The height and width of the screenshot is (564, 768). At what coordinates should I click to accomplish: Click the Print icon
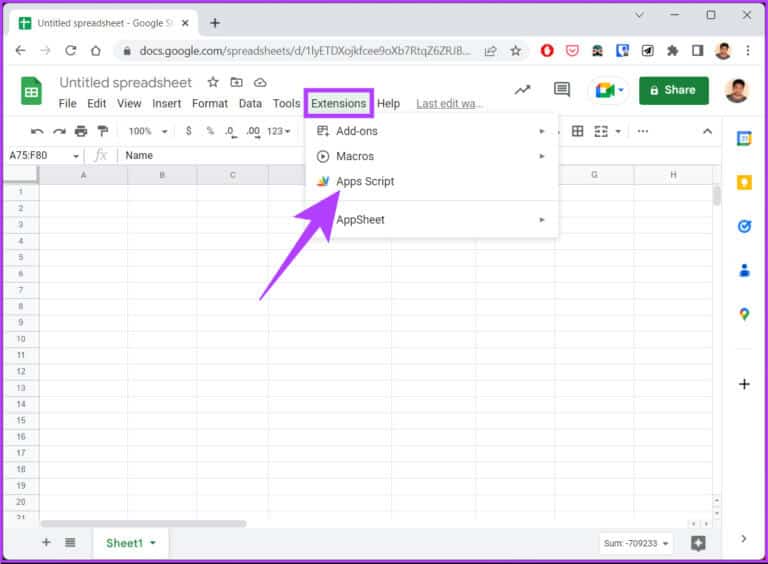[81, 131]
